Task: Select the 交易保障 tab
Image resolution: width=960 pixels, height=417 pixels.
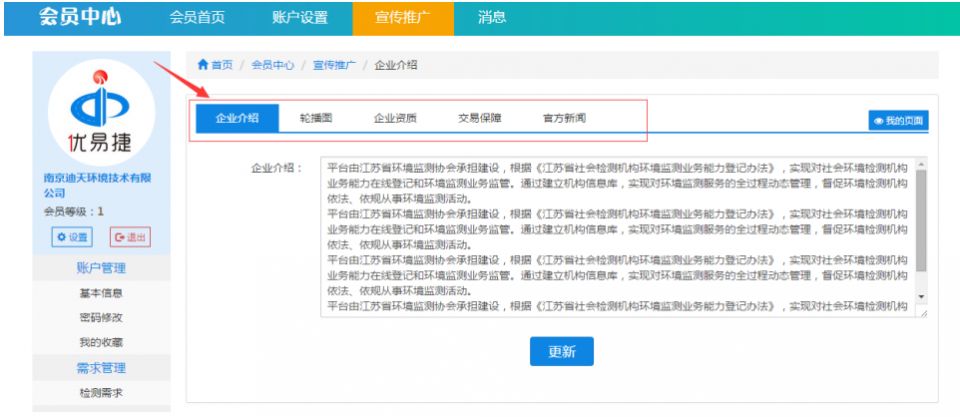Action: pyautogui.click(x=479, y=118)
